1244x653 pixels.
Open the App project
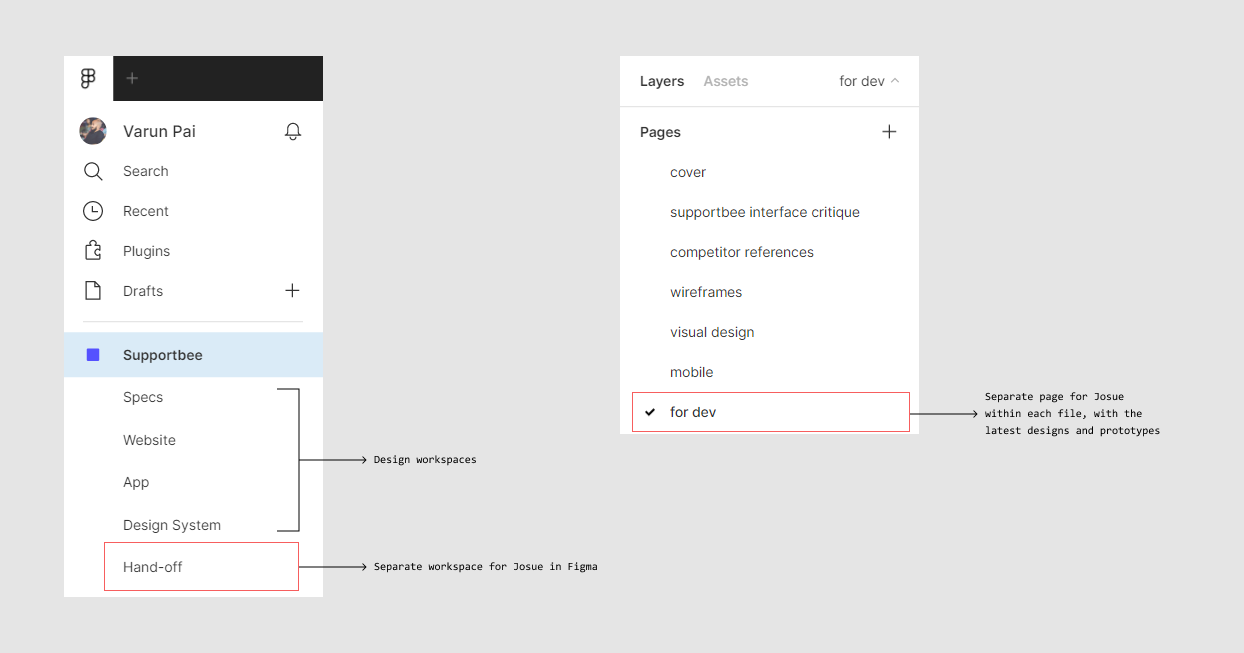[x=136, y=482]
